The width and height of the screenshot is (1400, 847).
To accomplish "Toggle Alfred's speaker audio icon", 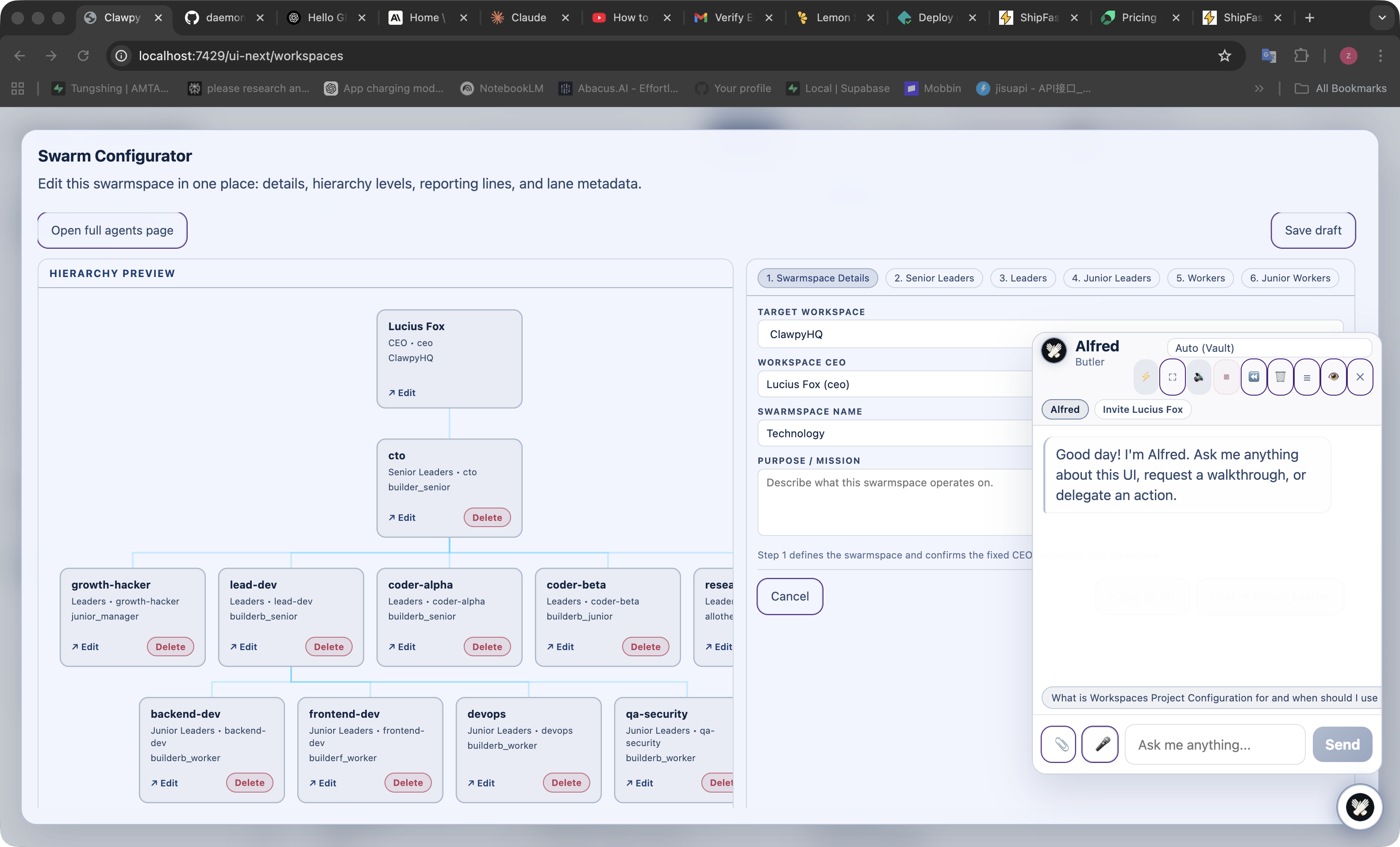I will [1199, 377].
